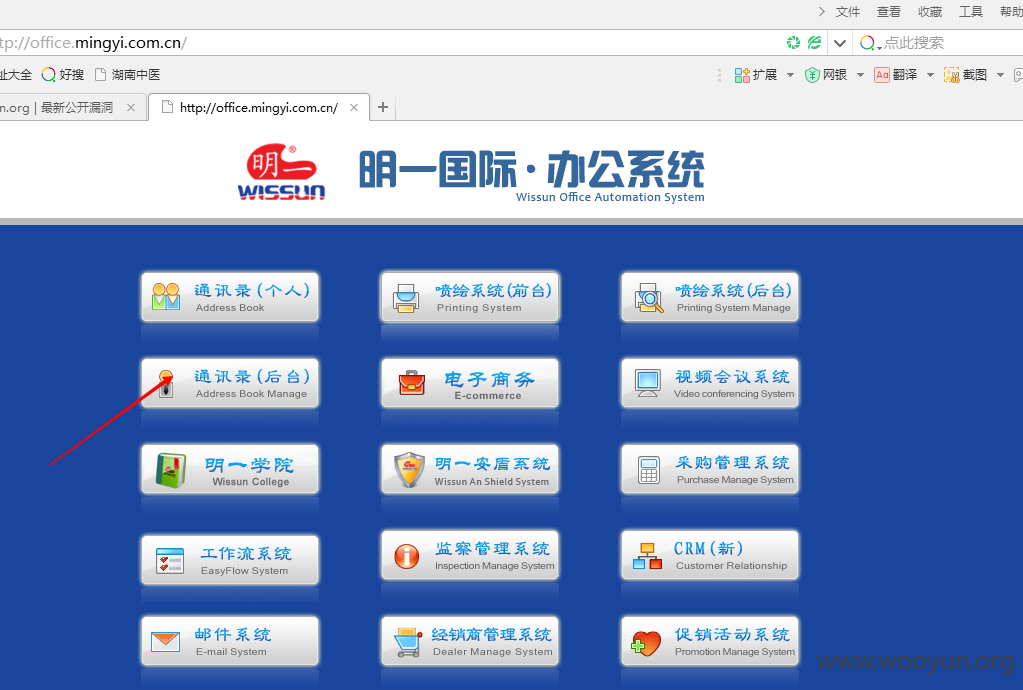Open 通讯录(后台) Address Book Manage
This screenshot has height=690, width=1023.
pyautogui.click(x=230, y=383)
